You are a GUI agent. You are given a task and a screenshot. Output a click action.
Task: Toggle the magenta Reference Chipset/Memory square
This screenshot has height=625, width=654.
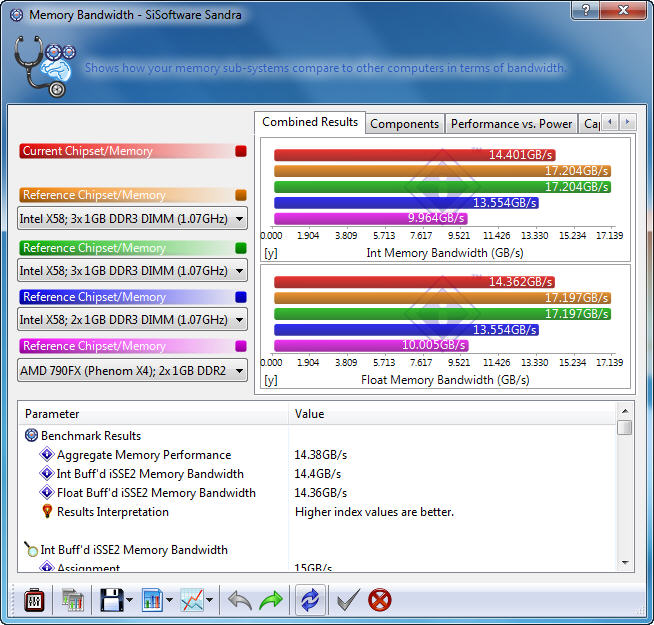pyautogui.click(x=241, y=346)
